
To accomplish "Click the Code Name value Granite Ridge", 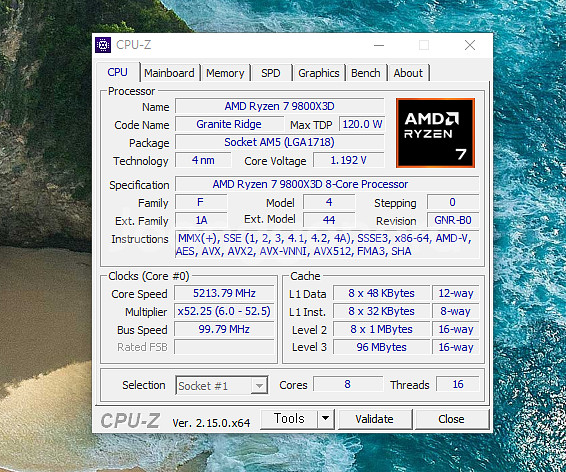I will point(229,124).
